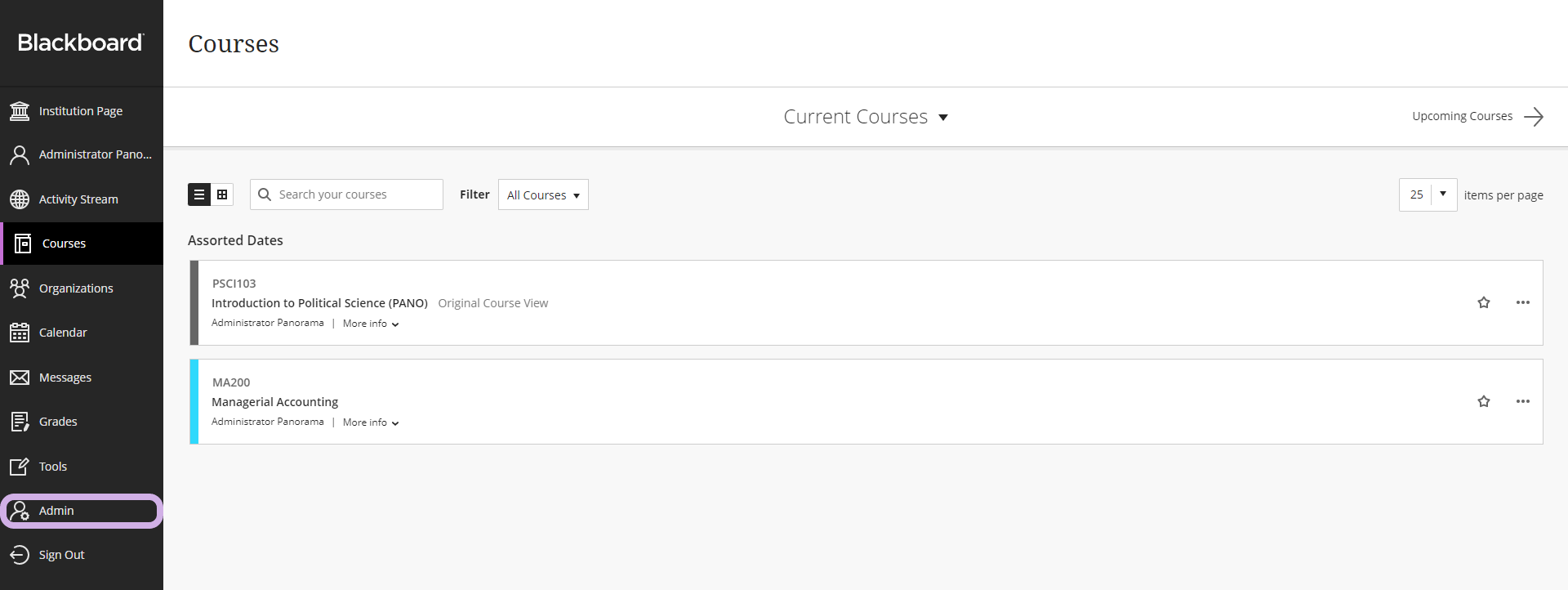This screenshot has height=590, width=1568.
Task: Go to Upcoming Courses
Action: 1477,116
